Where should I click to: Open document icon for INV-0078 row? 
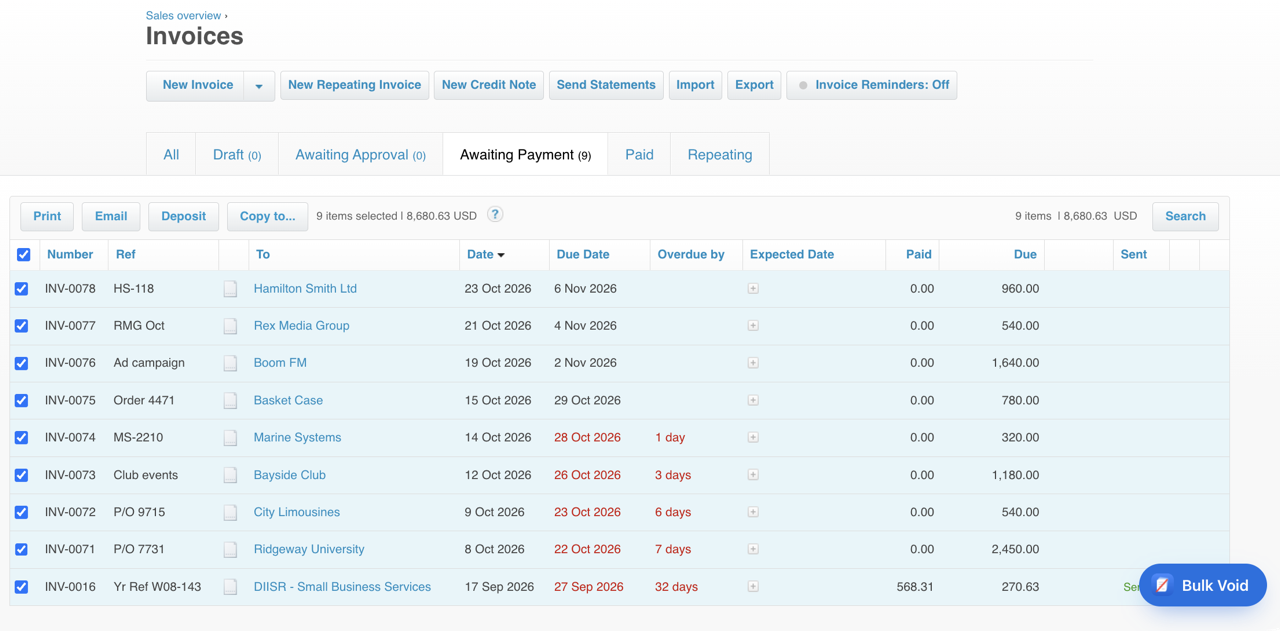[x=230, y=289]
